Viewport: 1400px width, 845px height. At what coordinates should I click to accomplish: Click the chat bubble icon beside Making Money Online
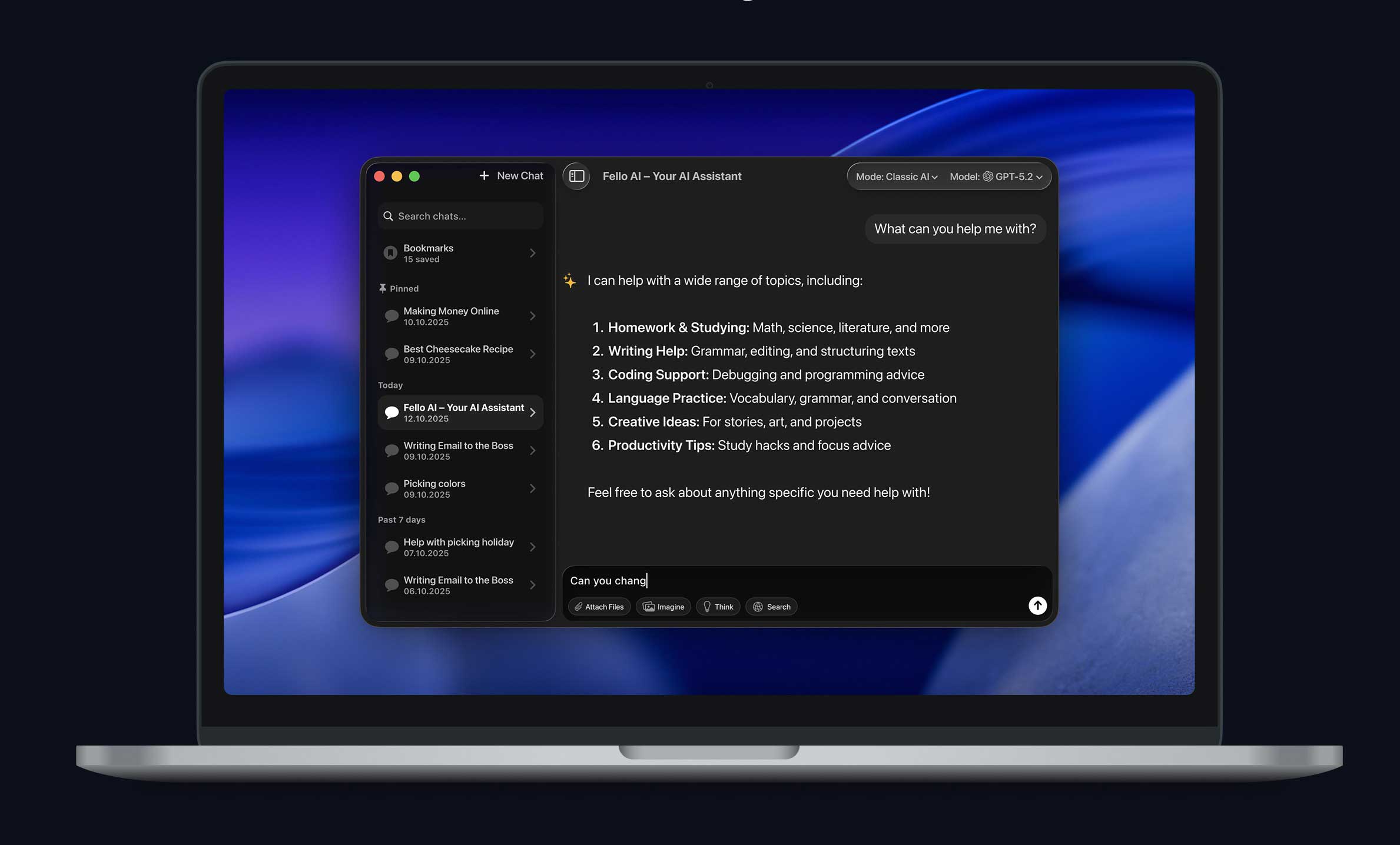[391, 316]
